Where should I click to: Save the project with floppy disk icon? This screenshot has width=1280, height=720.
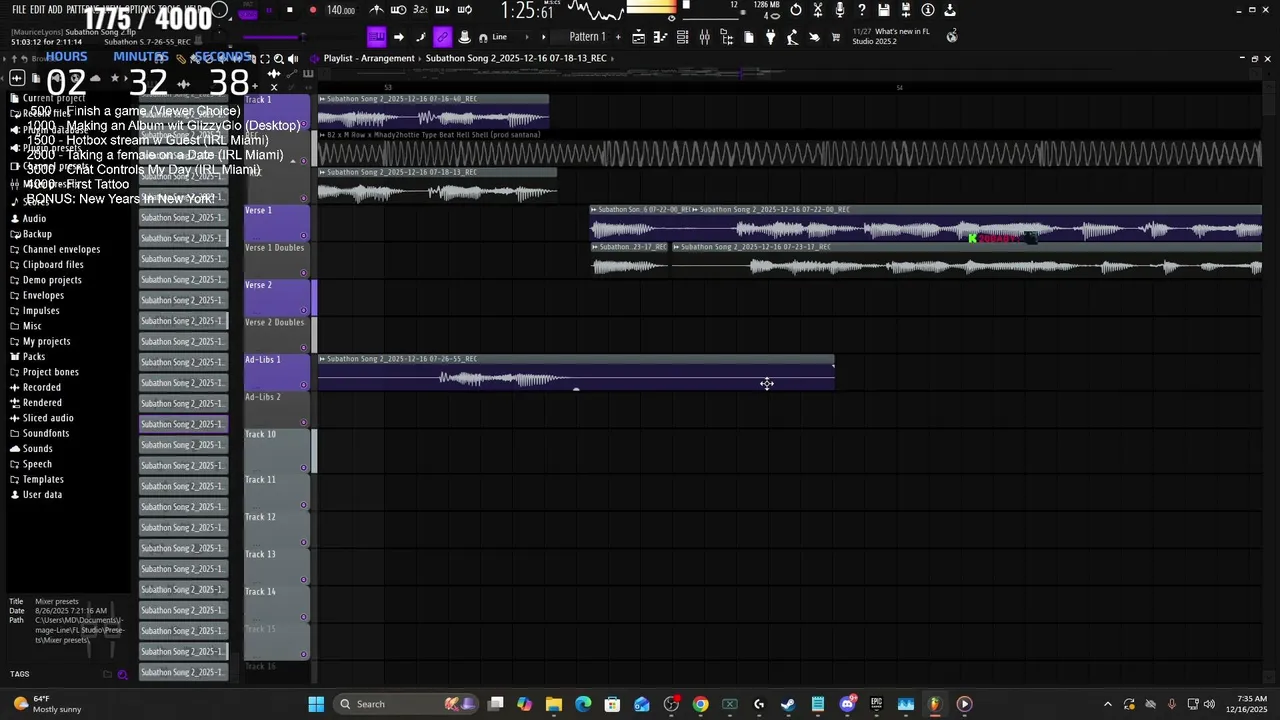884,10
